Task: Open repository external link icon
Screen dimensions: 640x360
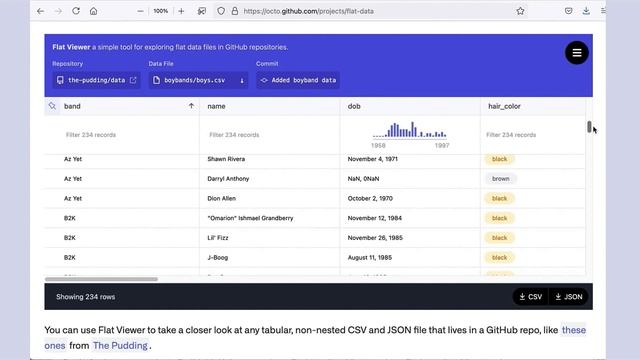Action: pos(133,80)
